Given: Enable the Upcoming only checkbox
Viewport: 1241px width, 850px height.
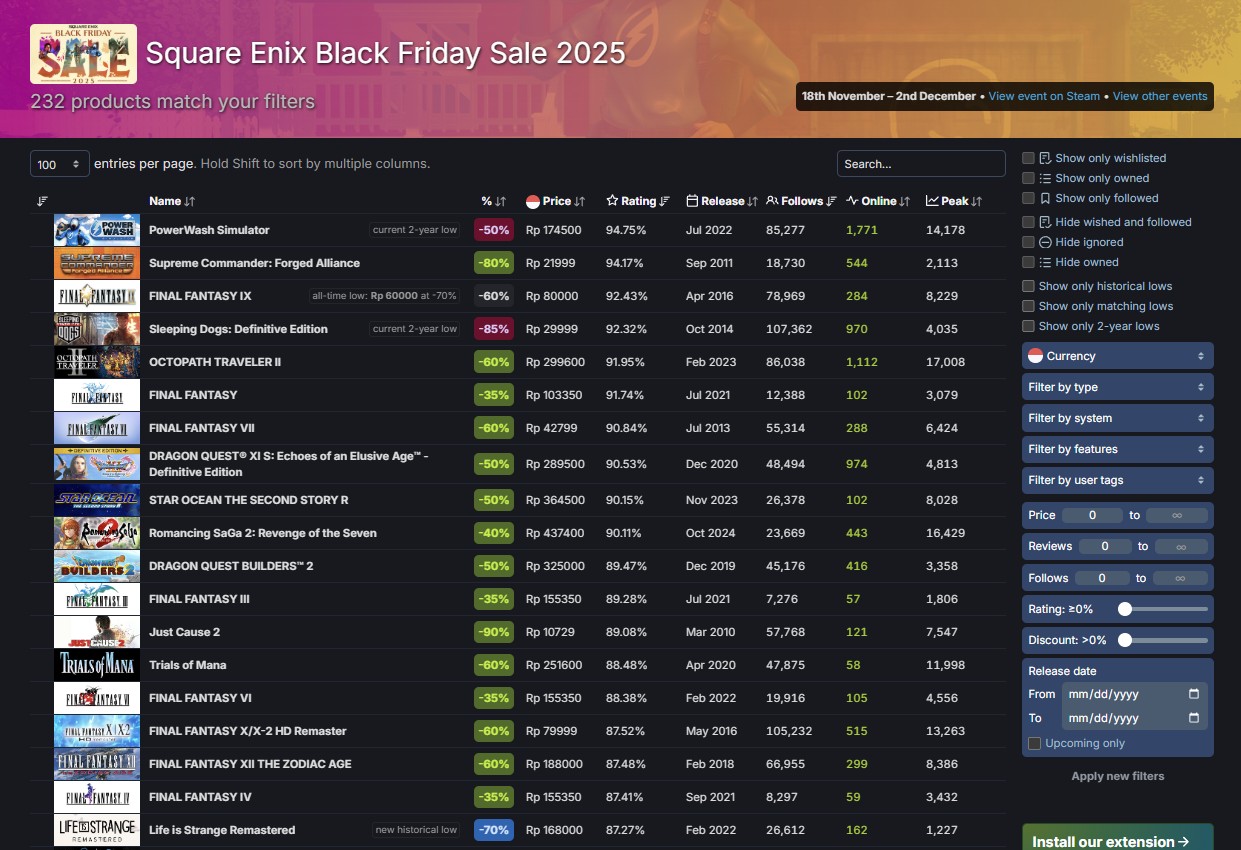Looking at the screenshot, I should click(1035, 742).
